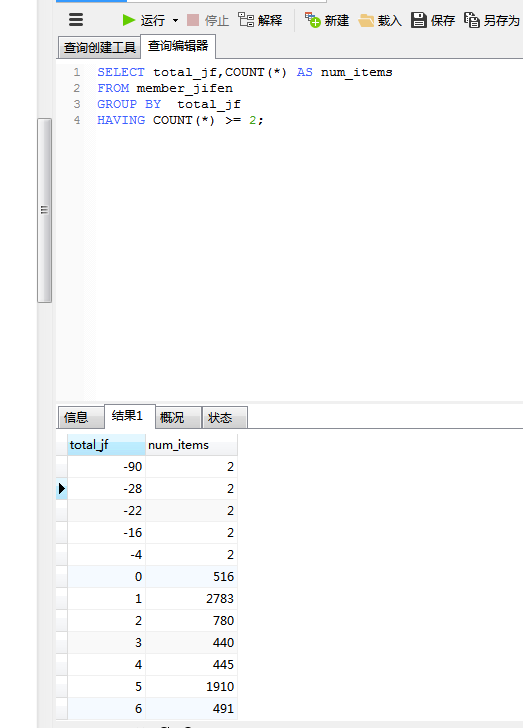Click the current-row arrow marker at -28

(61, 488)
